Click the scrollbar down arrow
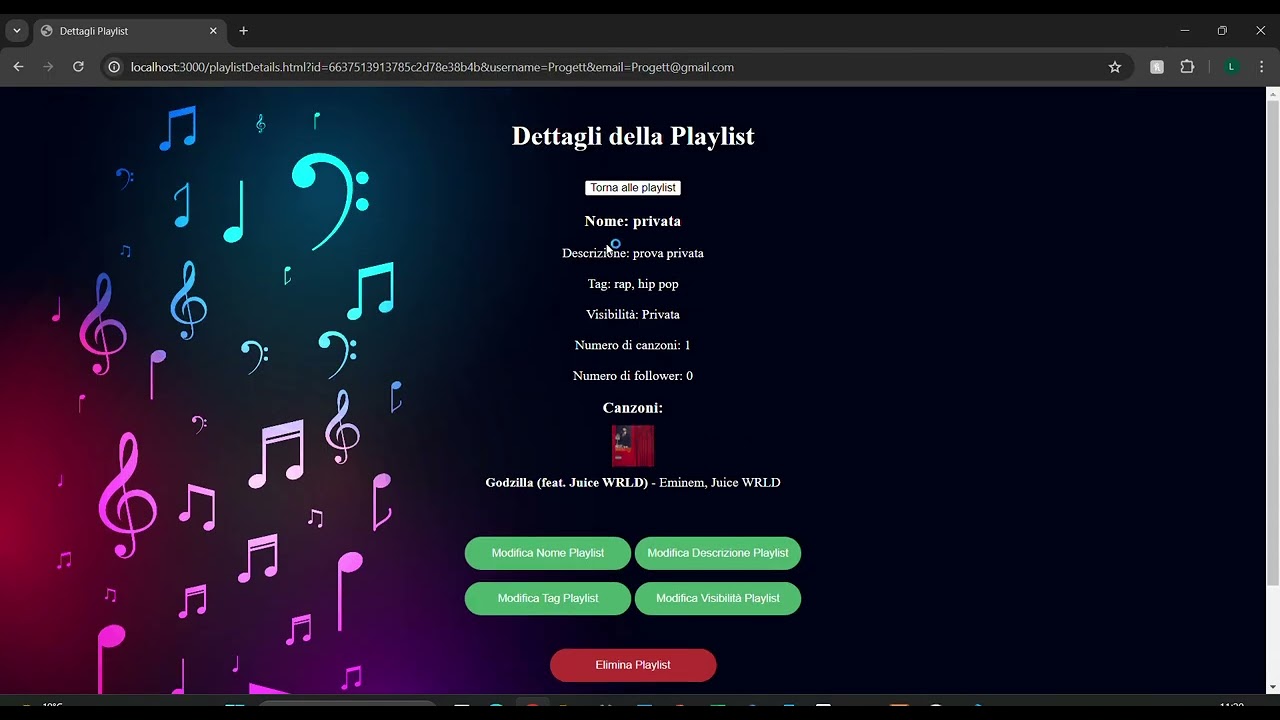 point(1273,687)
